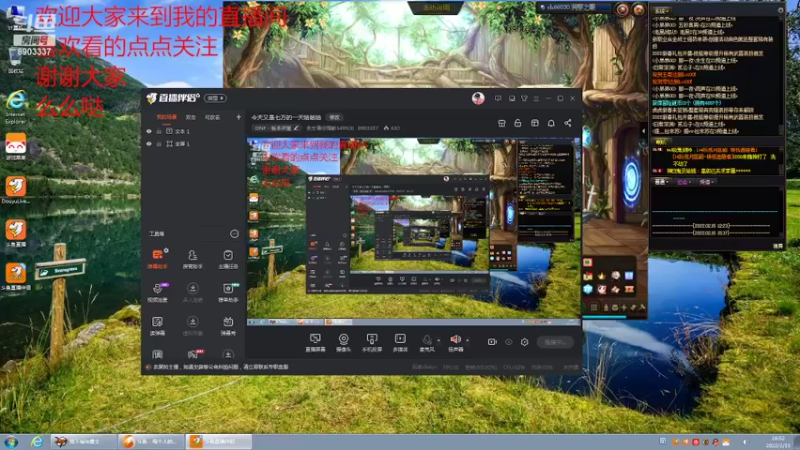Open the 多人连麦 download tool
The image size is (800, 450).
tap(192, 292)
